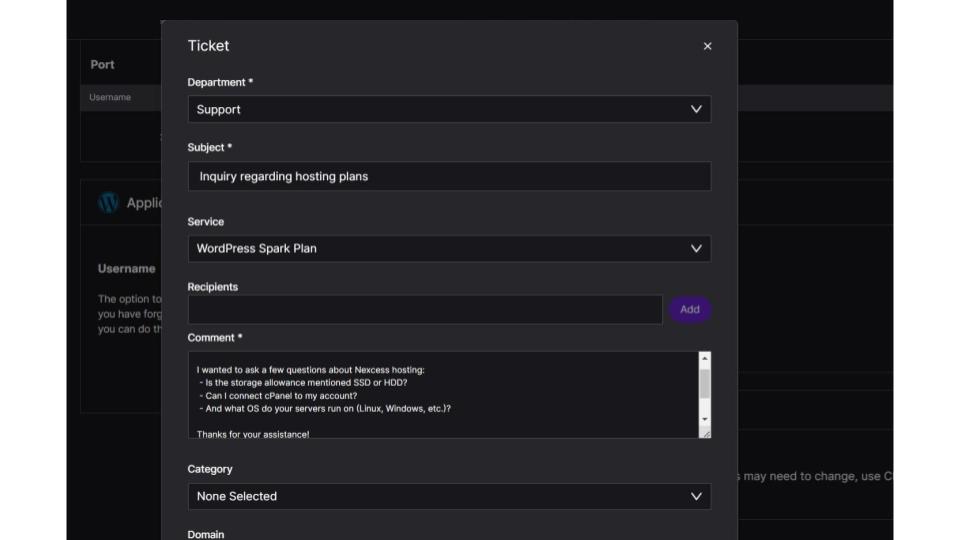
Task: Open the Category dropdown showing None Selected
Action: point(449,496)
